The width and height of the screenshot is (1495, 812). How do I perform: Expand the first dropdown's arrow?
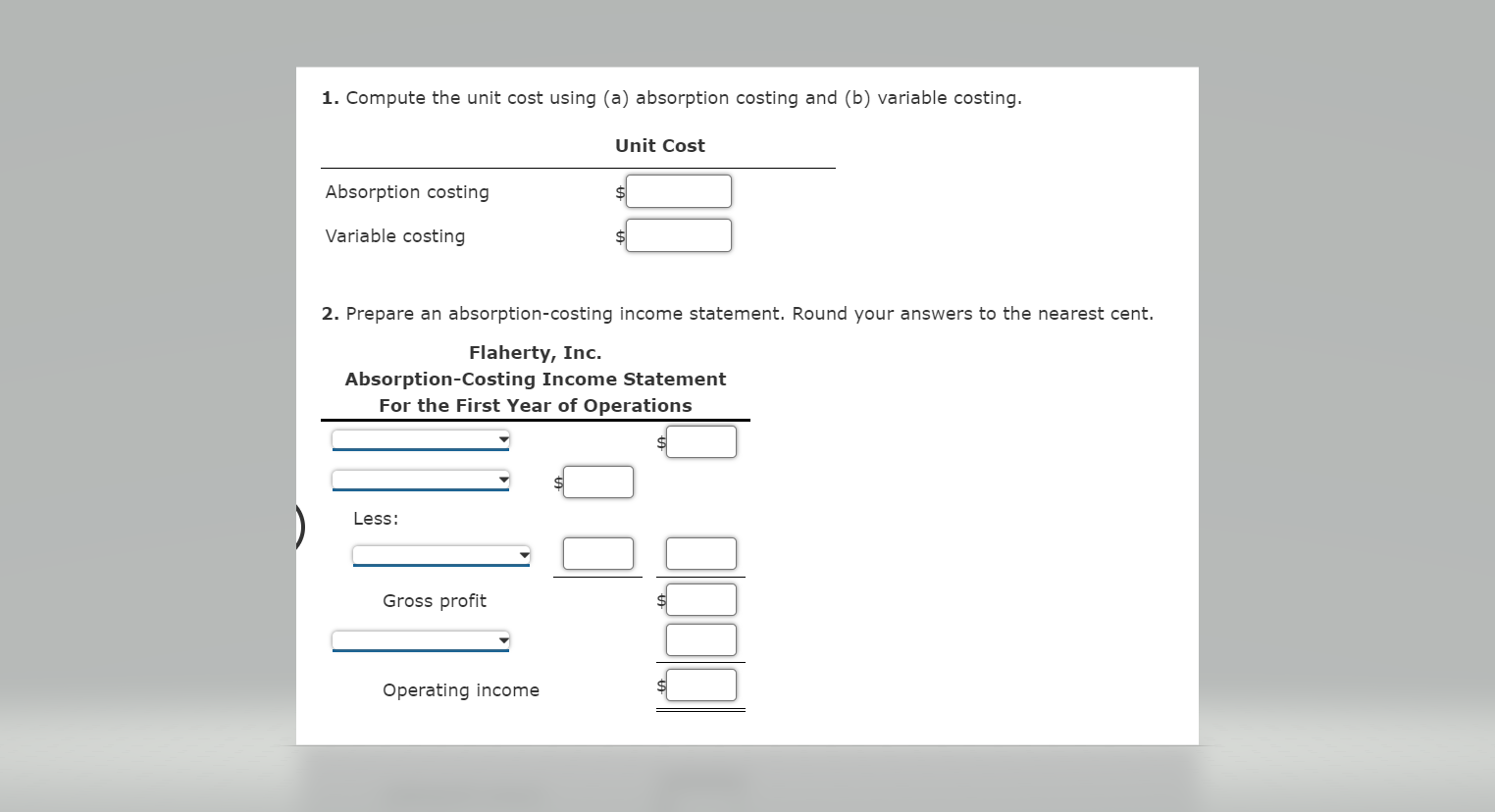502,439
